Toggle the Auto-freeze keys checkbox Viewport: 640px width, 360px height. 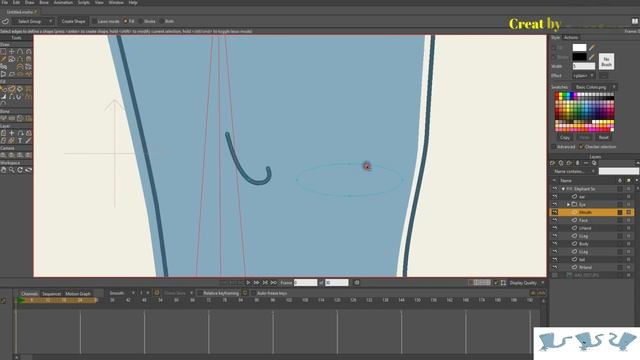tap(253, 293)
